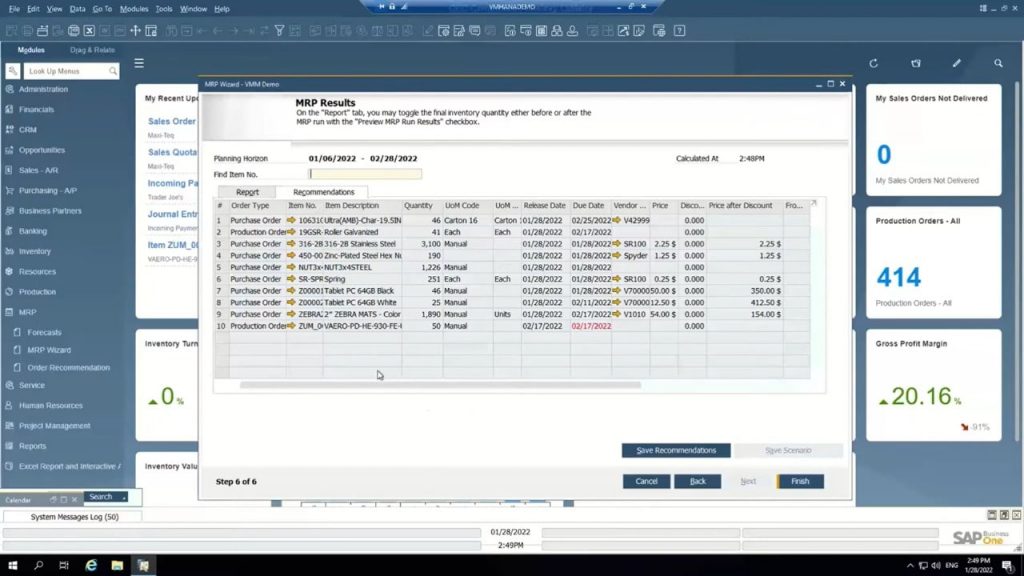Viewport: 1024px width, 576px height.
Task: Click the pencil edit icon on dashboard
Action: 957,63
